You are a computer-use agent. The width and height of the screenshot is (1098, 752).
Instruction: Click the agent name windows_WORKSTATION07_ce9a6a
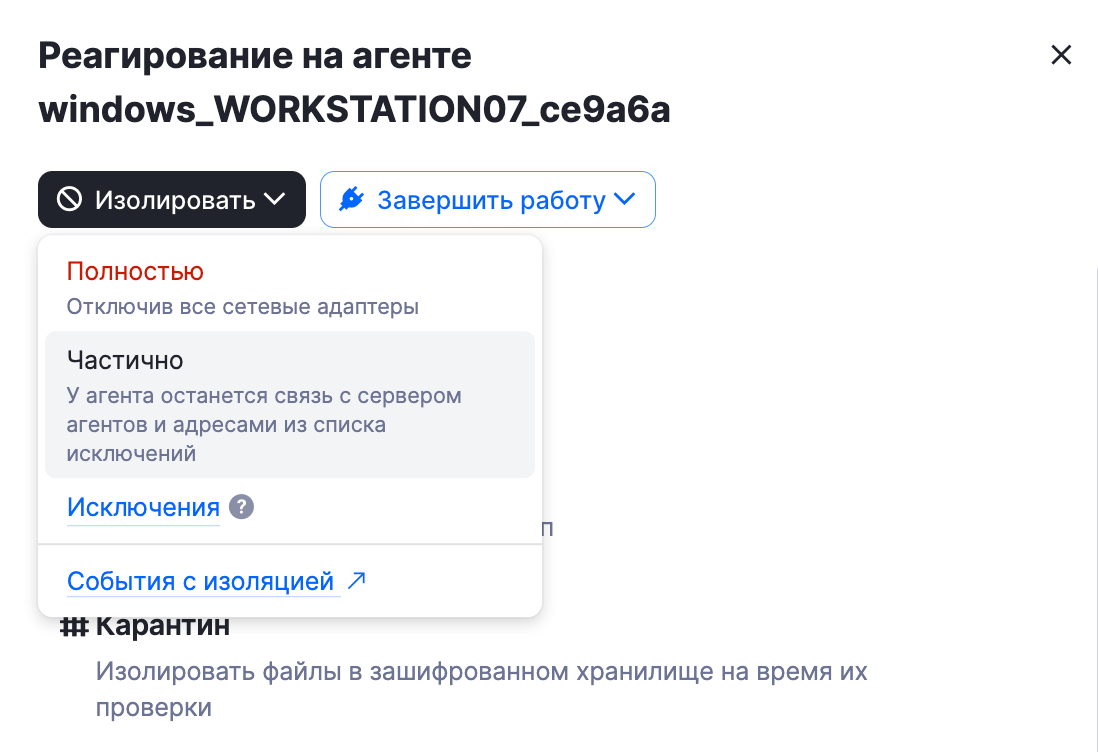coord(354,111)
